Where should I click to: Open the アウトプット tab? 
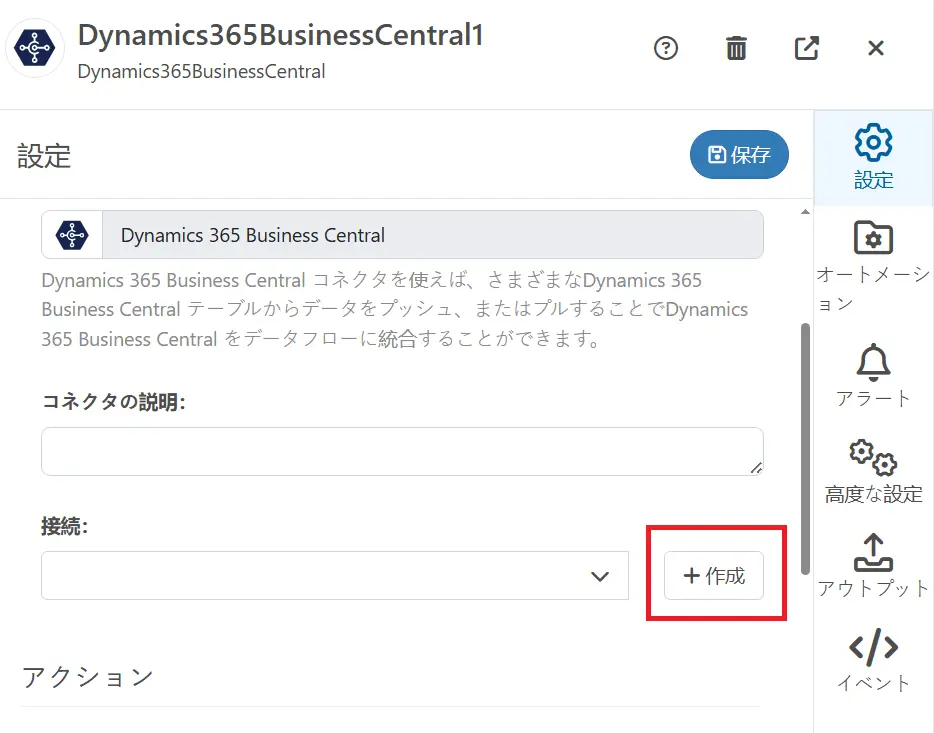[873, 566]
